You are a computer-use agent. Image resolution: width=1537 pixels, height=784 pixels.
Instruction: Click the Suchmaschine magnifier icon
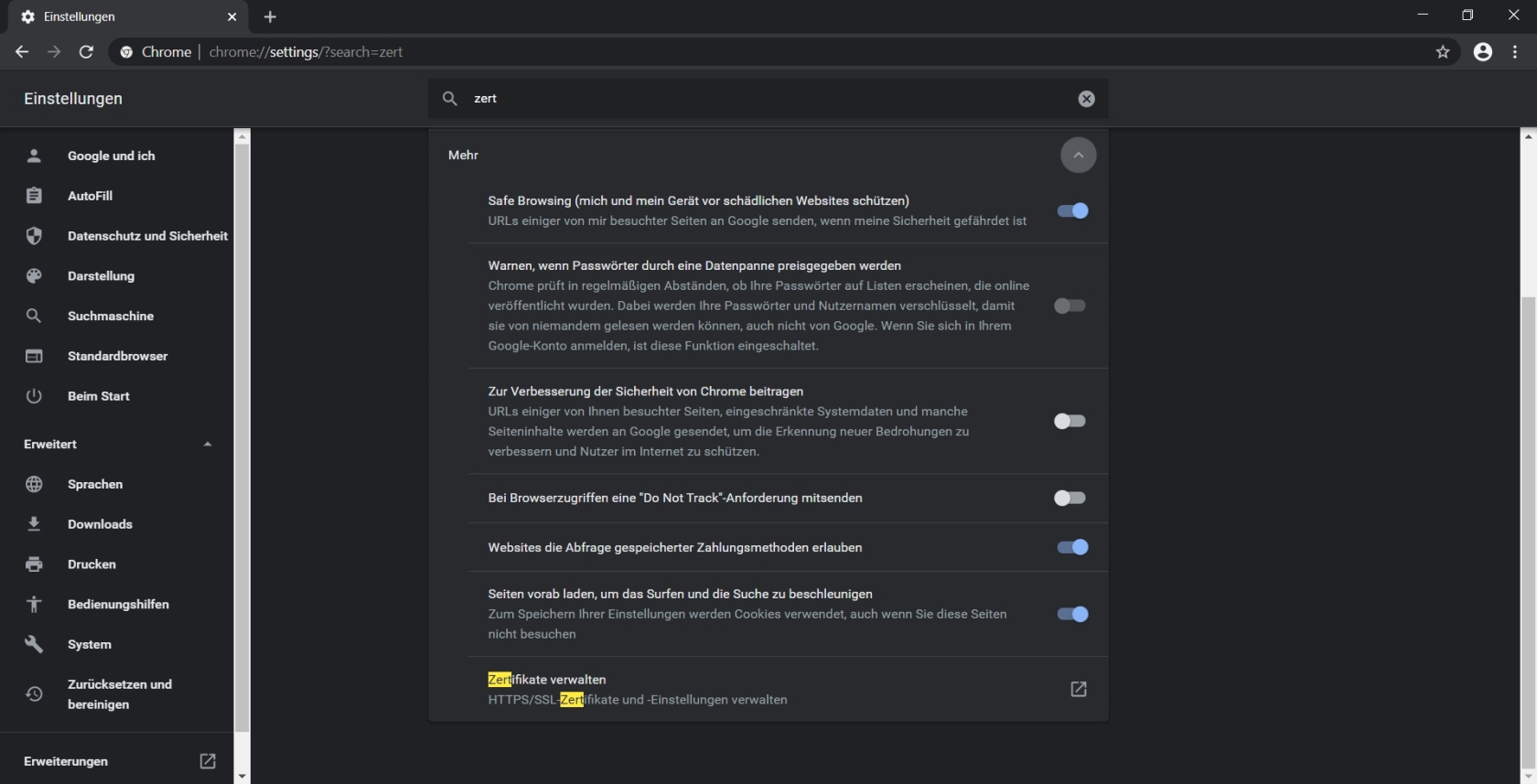34,316
